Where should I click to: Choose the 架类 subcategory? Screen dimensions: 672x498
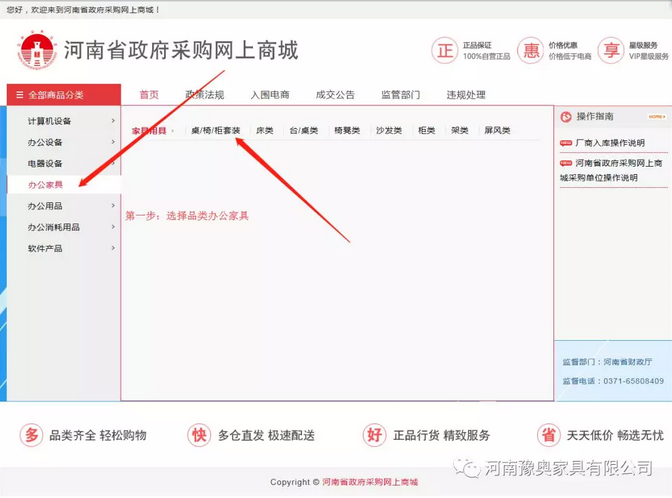click(459, 130)
